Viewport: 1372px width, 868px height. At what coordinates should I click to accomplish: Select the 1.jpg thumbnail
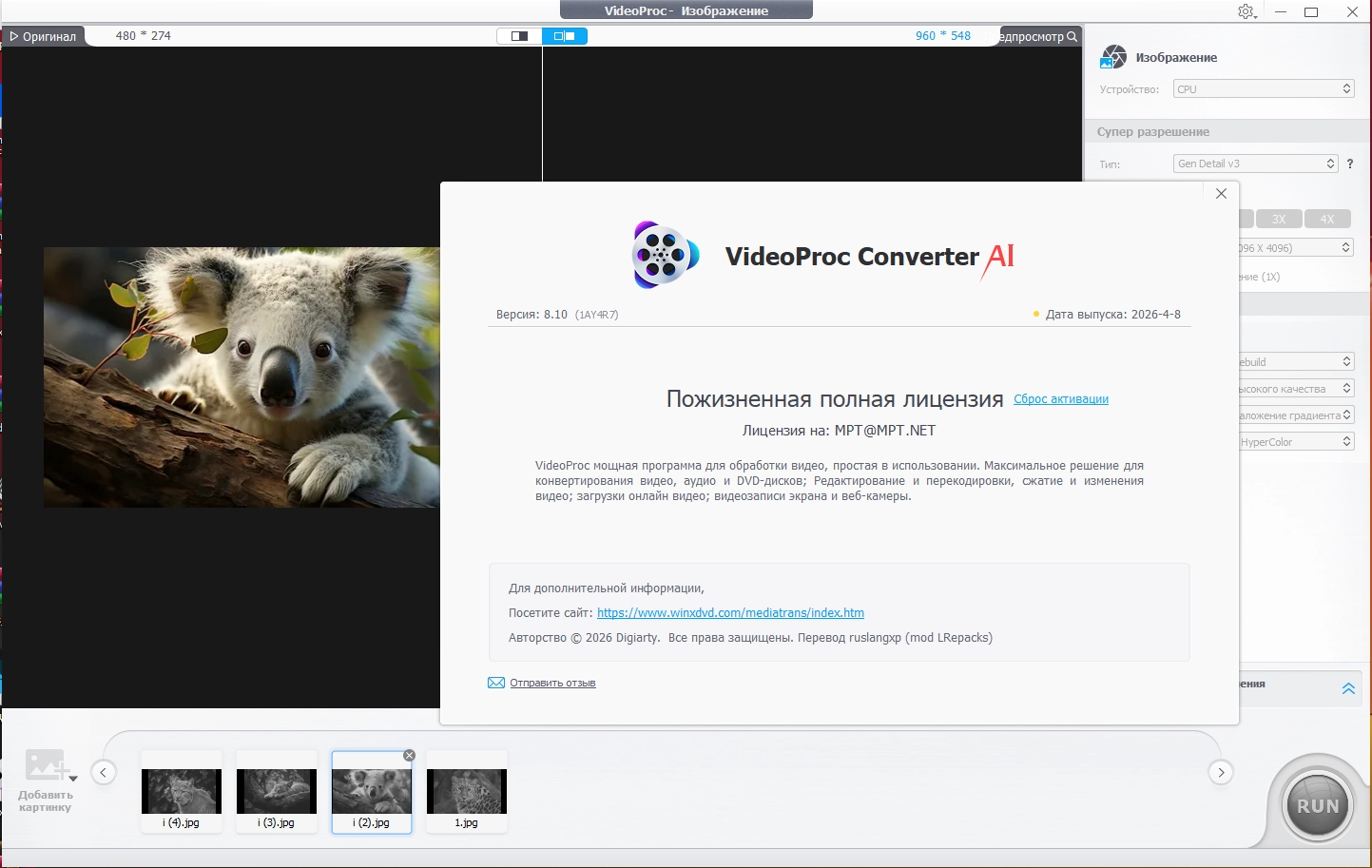[x=467, y=791]
